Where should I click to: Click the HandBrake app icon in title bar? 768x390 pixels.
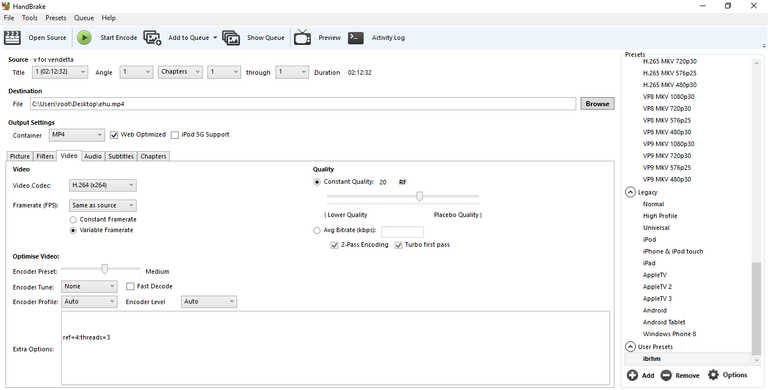click(x=6, y=6)
